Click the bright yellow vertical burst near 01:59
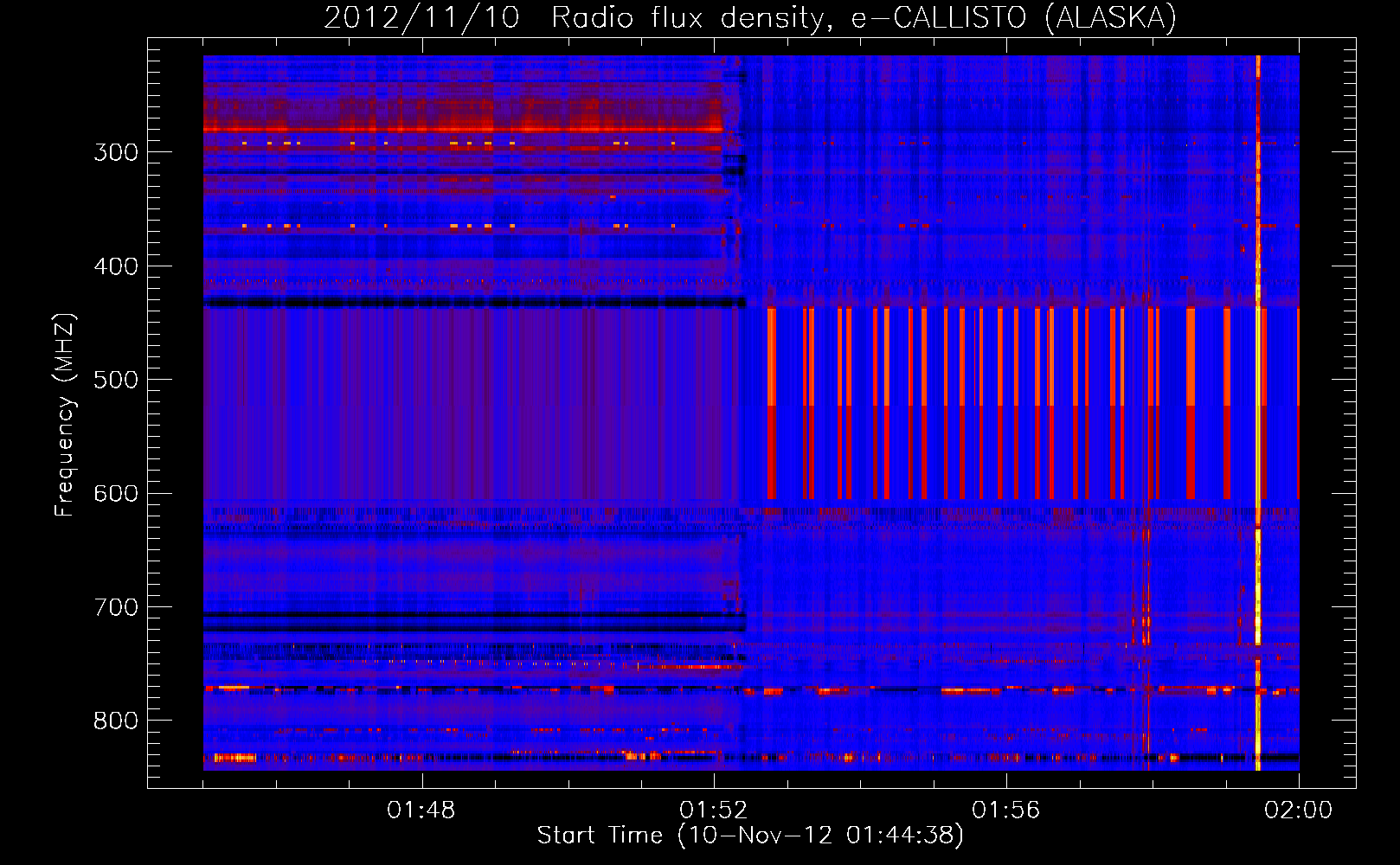The height and width of the screenshot is (865, 1400). tap(1258, 413)
